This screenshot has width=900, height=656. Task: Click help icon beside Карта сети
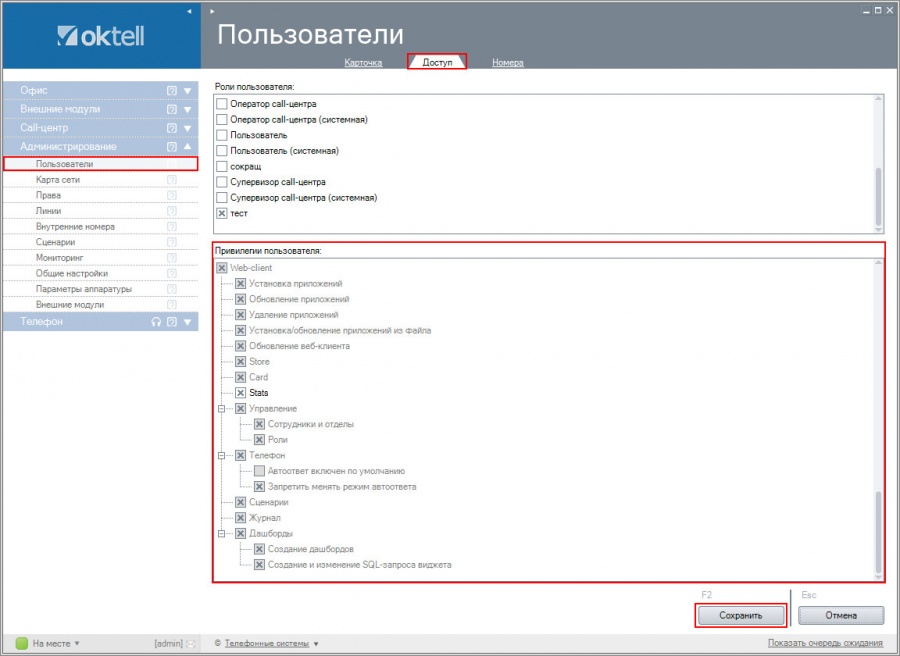click(172, 180)
